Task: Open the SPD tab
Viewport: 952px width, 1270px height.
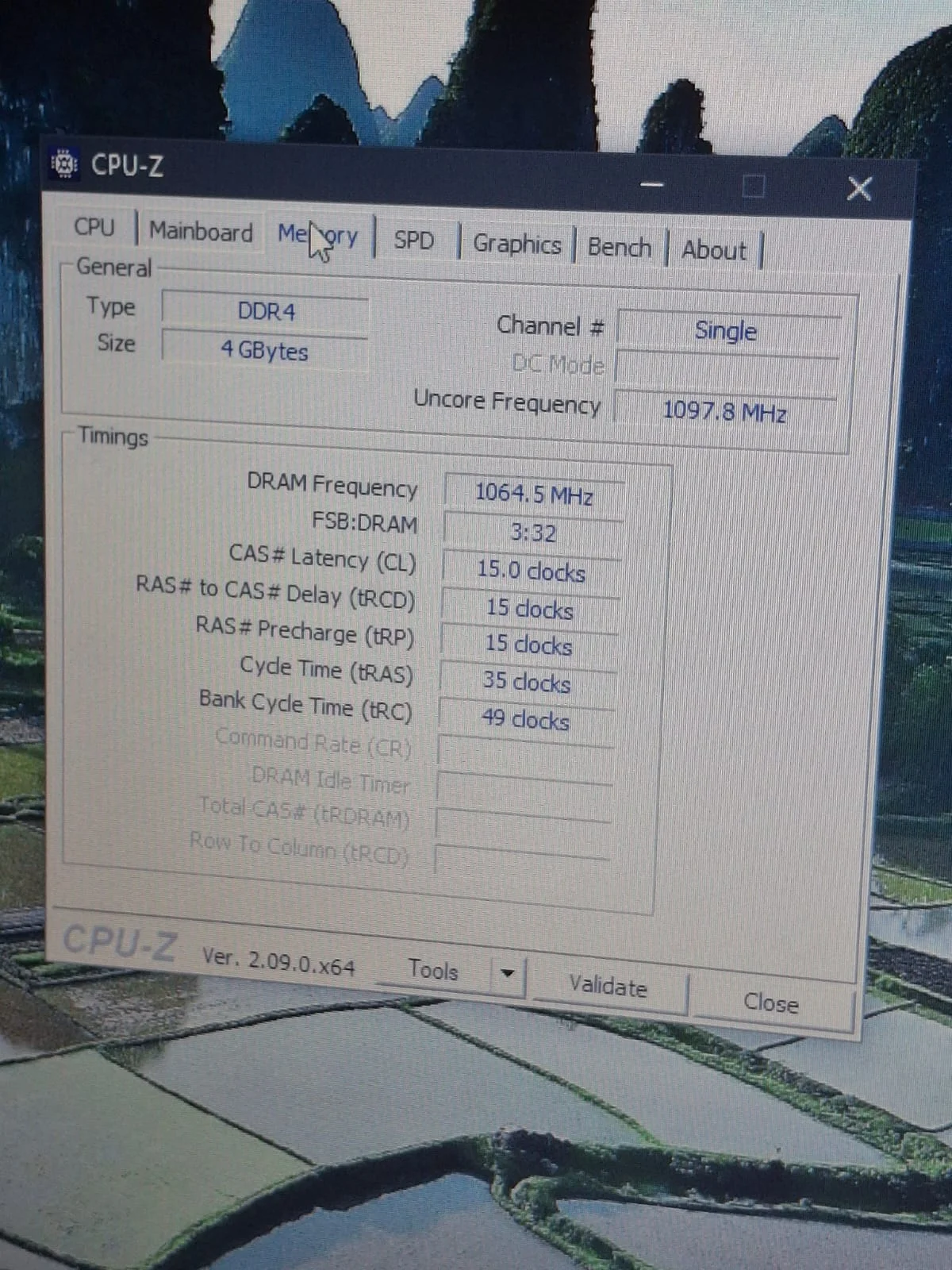Action: pos(414,240)
